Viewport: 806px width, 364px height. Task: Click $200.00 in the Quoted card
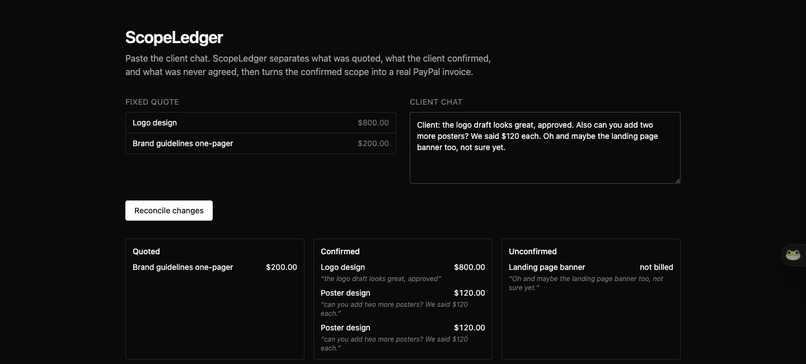pyautogui.click(x=281, y=267)
